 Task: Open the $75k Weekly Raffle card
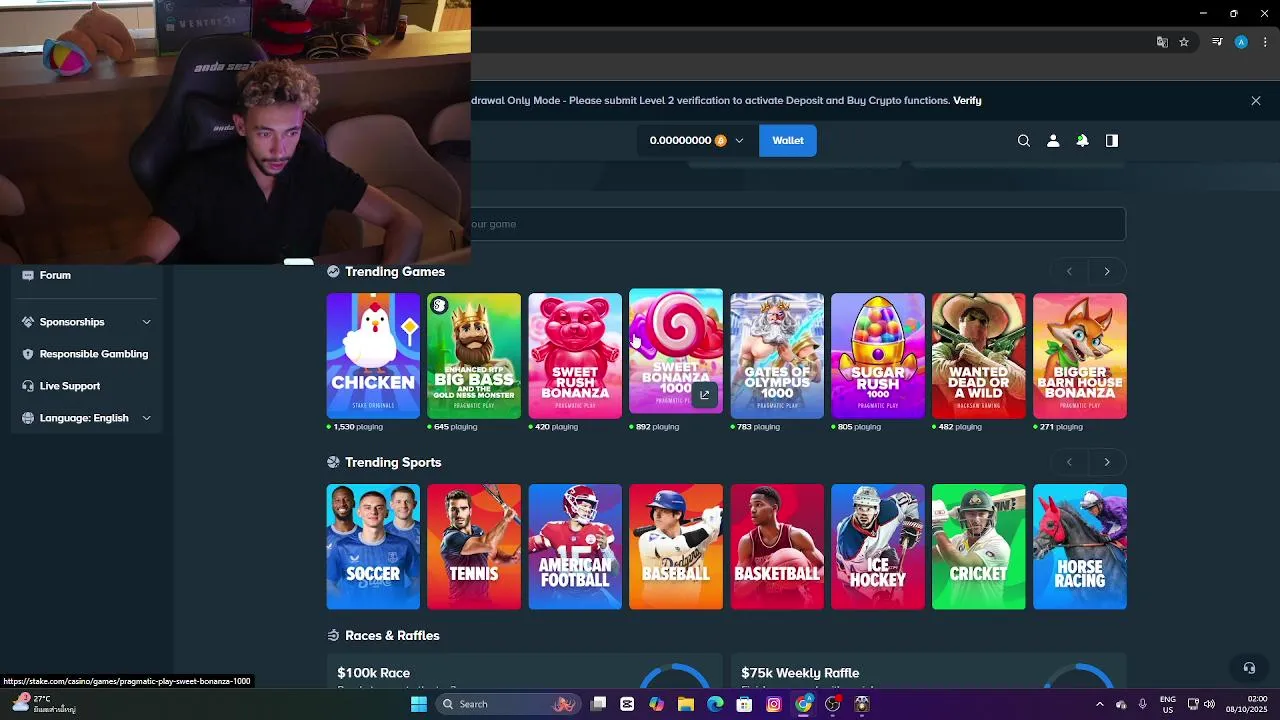click(x=928, y=671)
